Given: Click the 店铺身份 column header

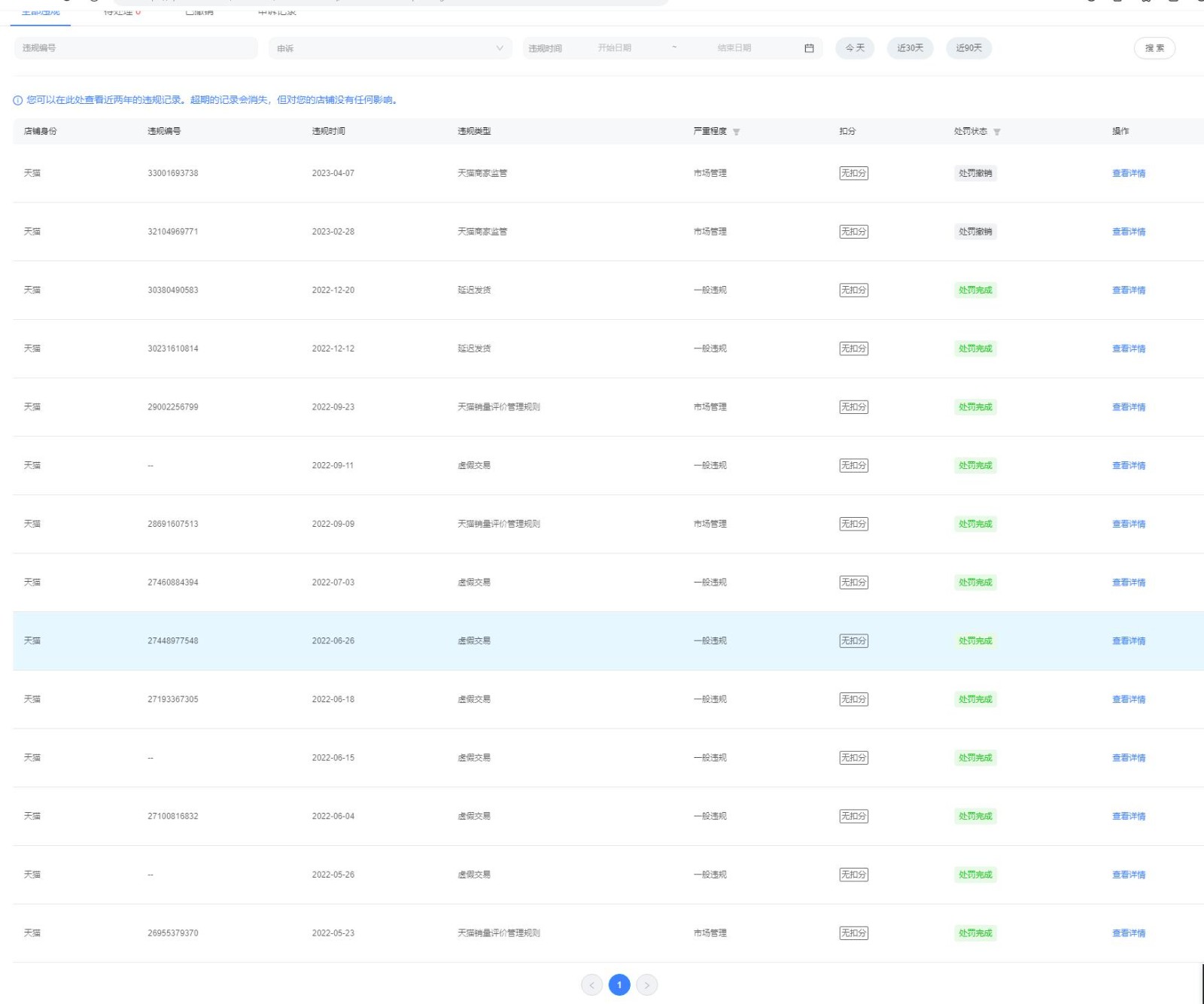Looking at the screenshot, I should 41,132.
